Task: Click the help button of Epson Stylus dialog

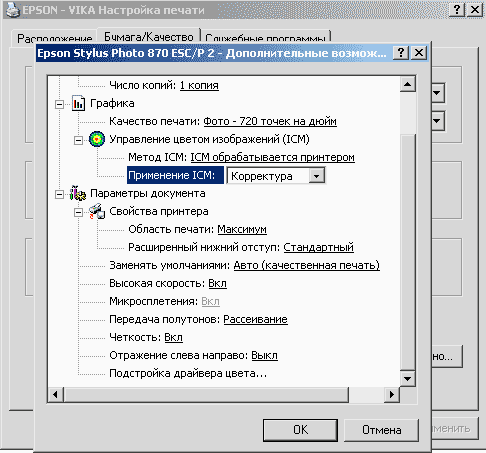Action: 401,53
